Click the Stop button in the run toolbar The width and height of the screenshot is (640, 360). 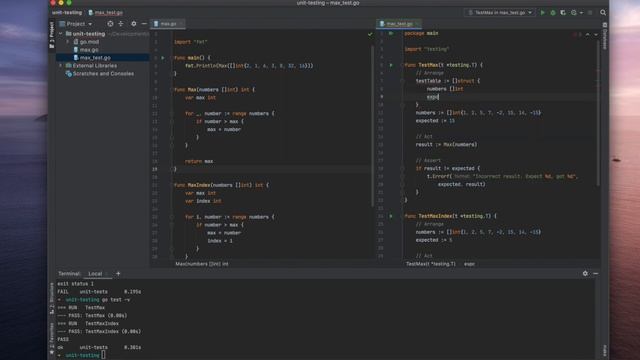coord(590,13)
